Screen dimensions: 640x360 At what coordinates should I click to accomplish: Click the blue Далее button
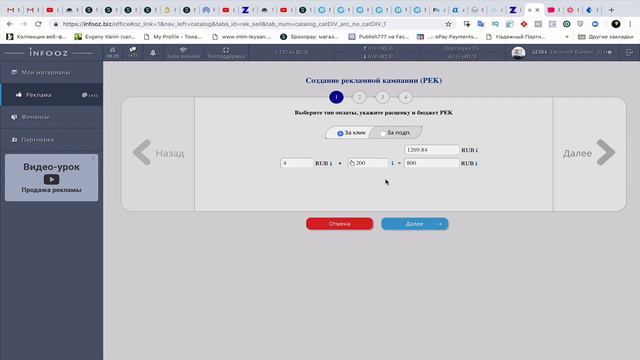tap(414, 224)
